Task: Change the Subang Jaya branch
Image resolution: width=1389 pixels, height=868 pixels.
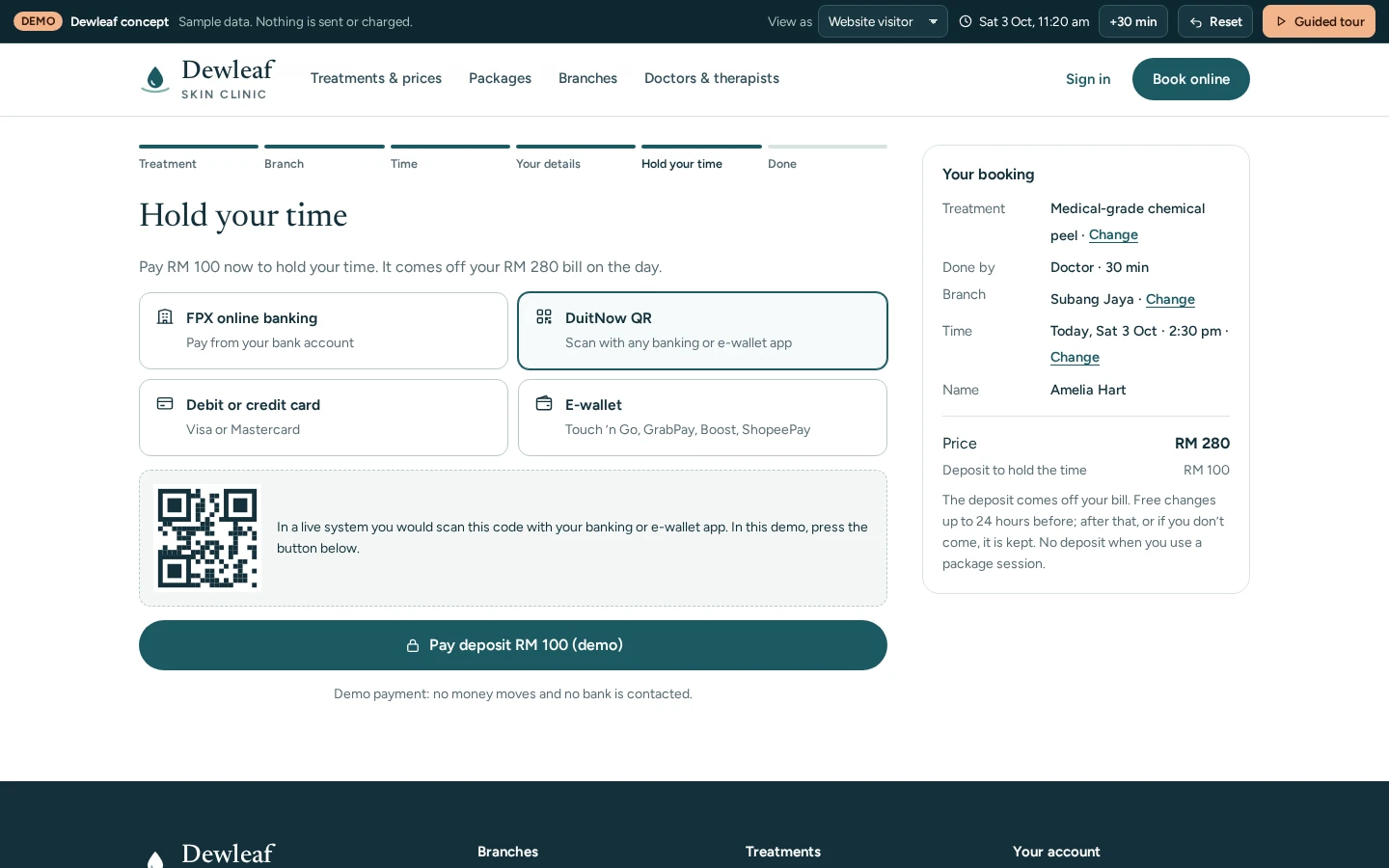Action: point(1170,300)
